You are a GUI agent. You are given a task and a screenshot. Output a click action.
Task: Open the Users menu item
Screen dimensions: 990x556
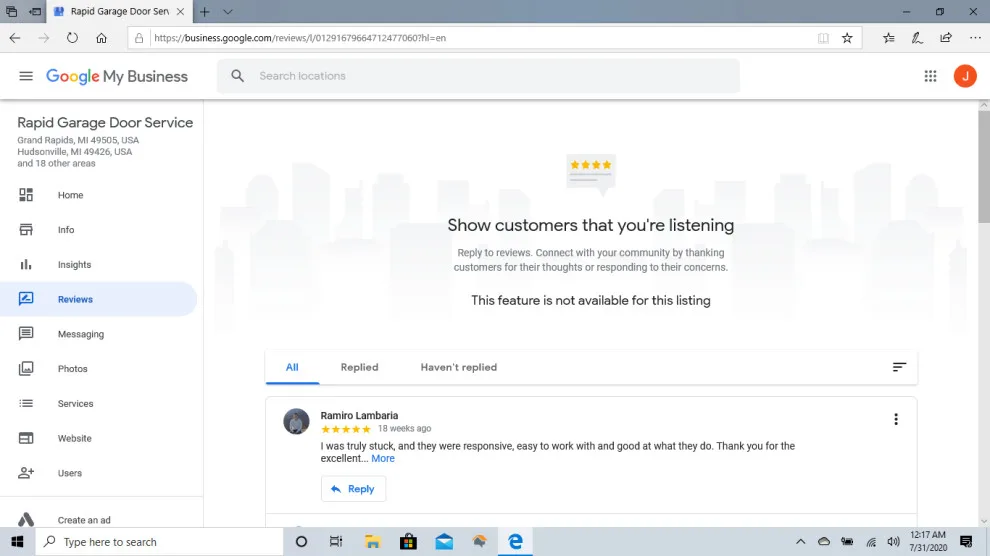[x=69, y=473]
